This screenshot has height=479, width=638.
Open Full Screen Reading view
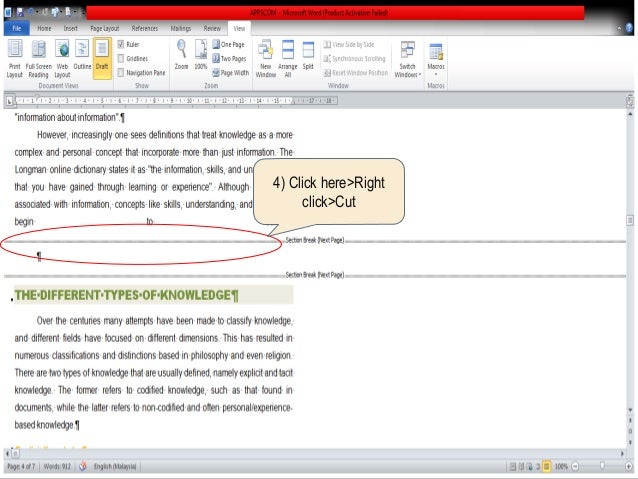click(39, 59)
